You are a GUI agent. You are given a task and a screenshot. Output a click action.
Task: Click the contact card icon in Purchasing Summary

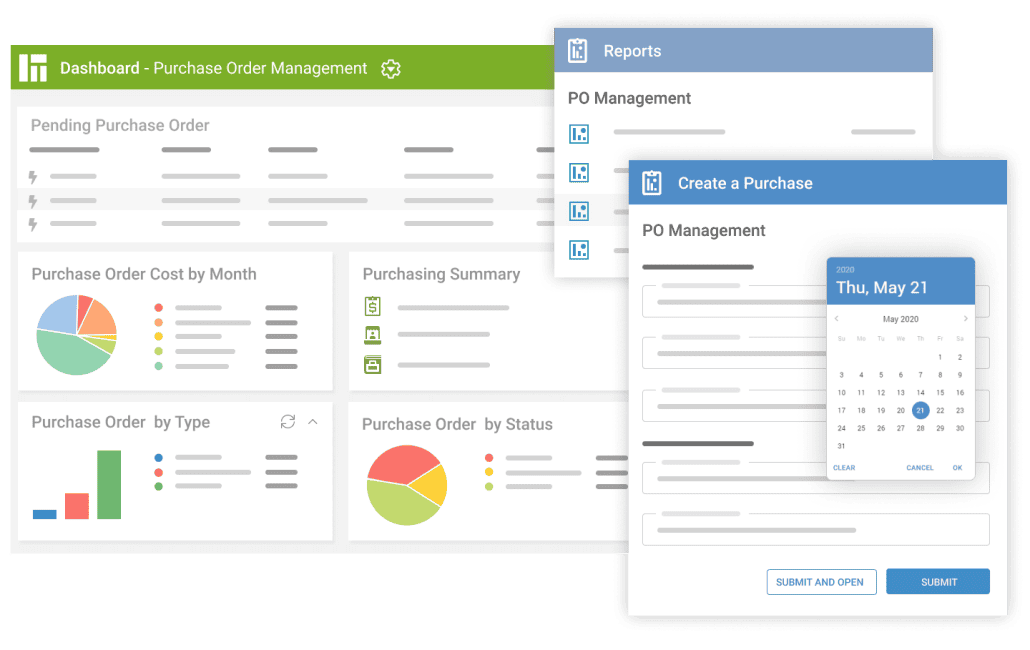pyautogui.click(x=374, y=336)
